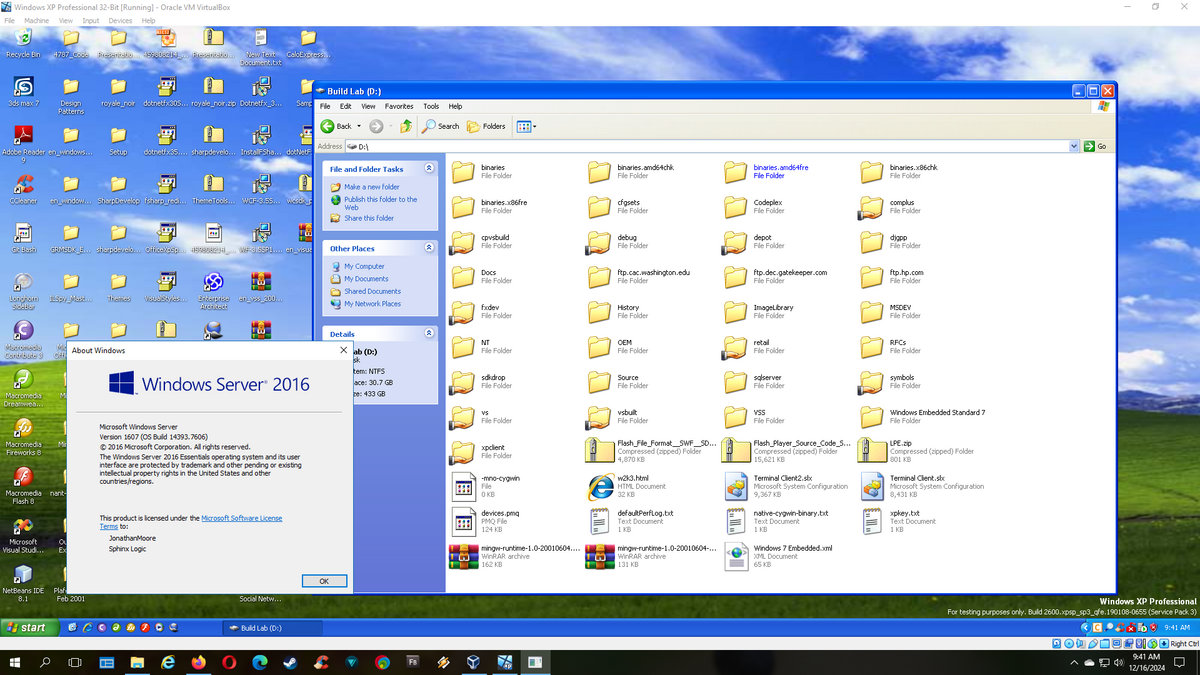Open the Search pane in Explorer
Viewport: 1200px width, 675px height.
(440, 126)
